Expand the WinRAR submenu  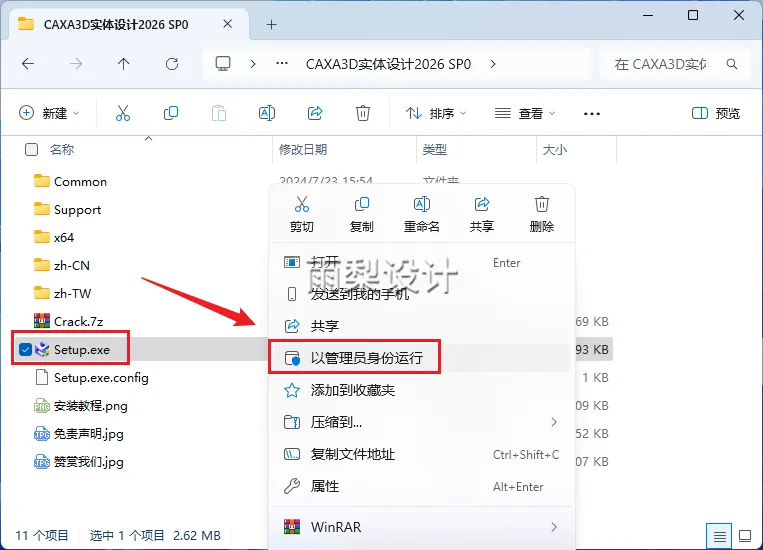pos(554,527)
